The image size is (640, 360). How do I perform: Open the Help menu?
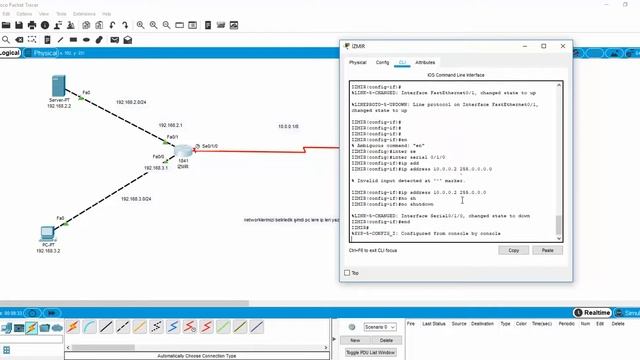107,14
